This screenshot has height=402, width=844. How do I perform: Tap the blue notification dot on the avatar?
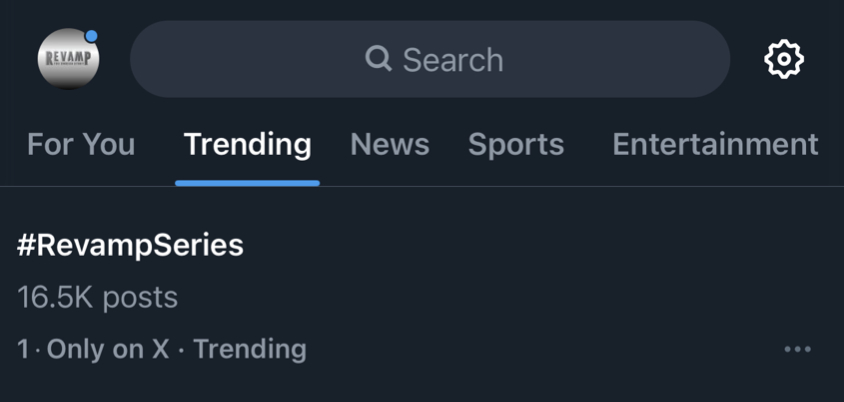coord(92,36)
